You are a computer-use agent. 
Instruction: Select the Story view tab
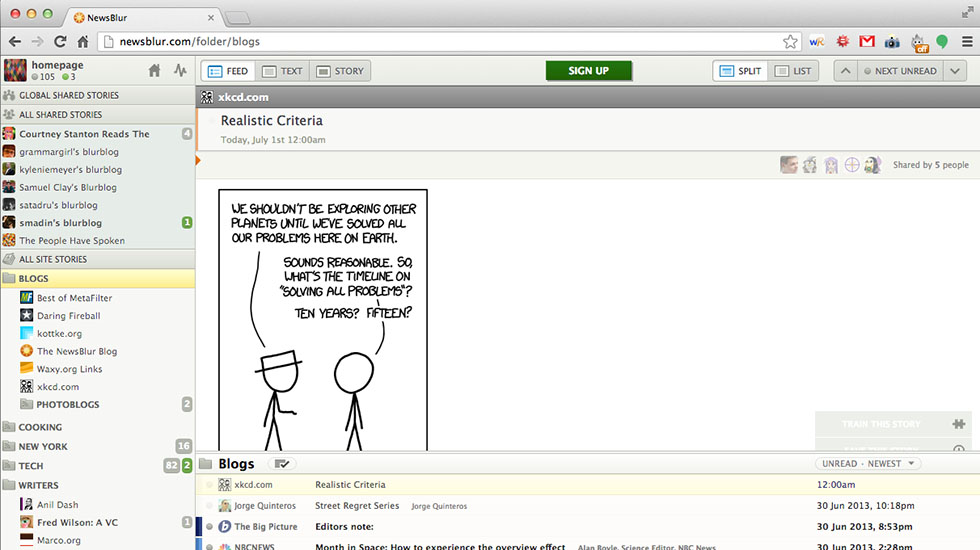pyautogui.click(x=340, y=71)
